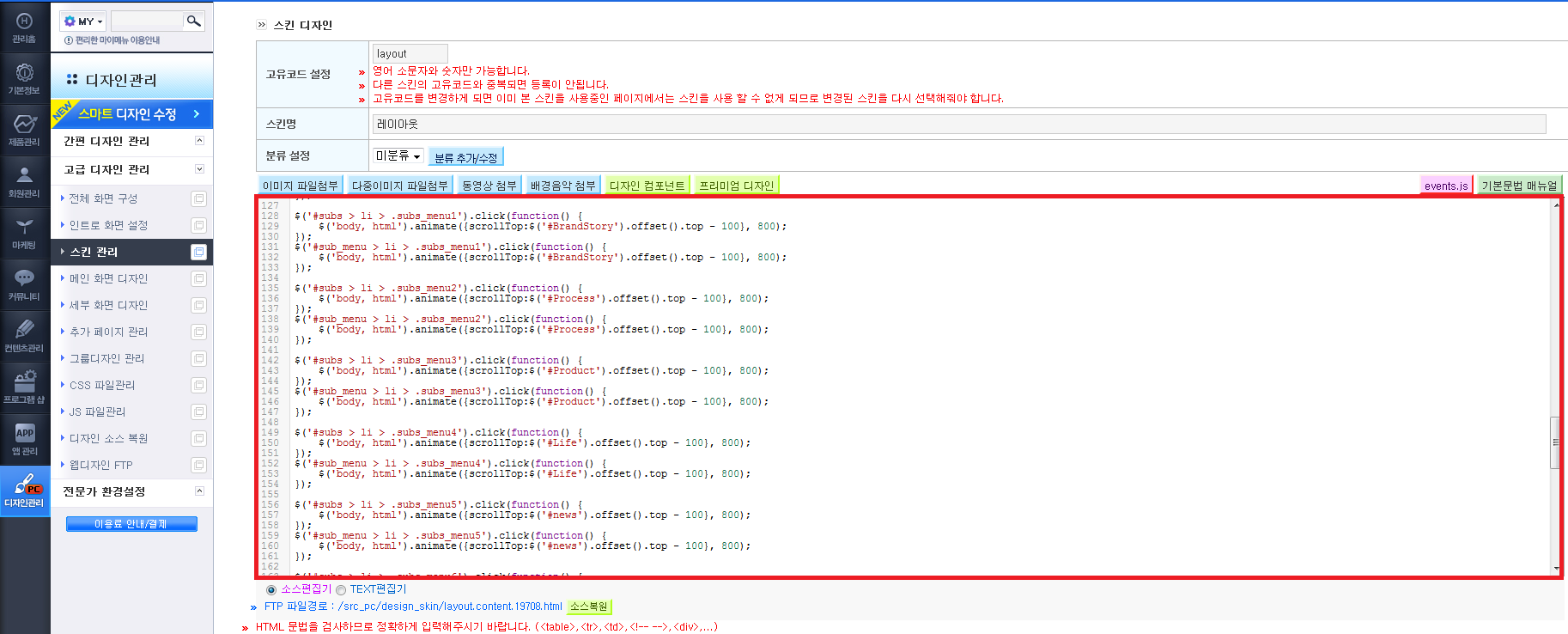
Task: Open the MY menu dropdown
Action: click(x=83, y=21)
